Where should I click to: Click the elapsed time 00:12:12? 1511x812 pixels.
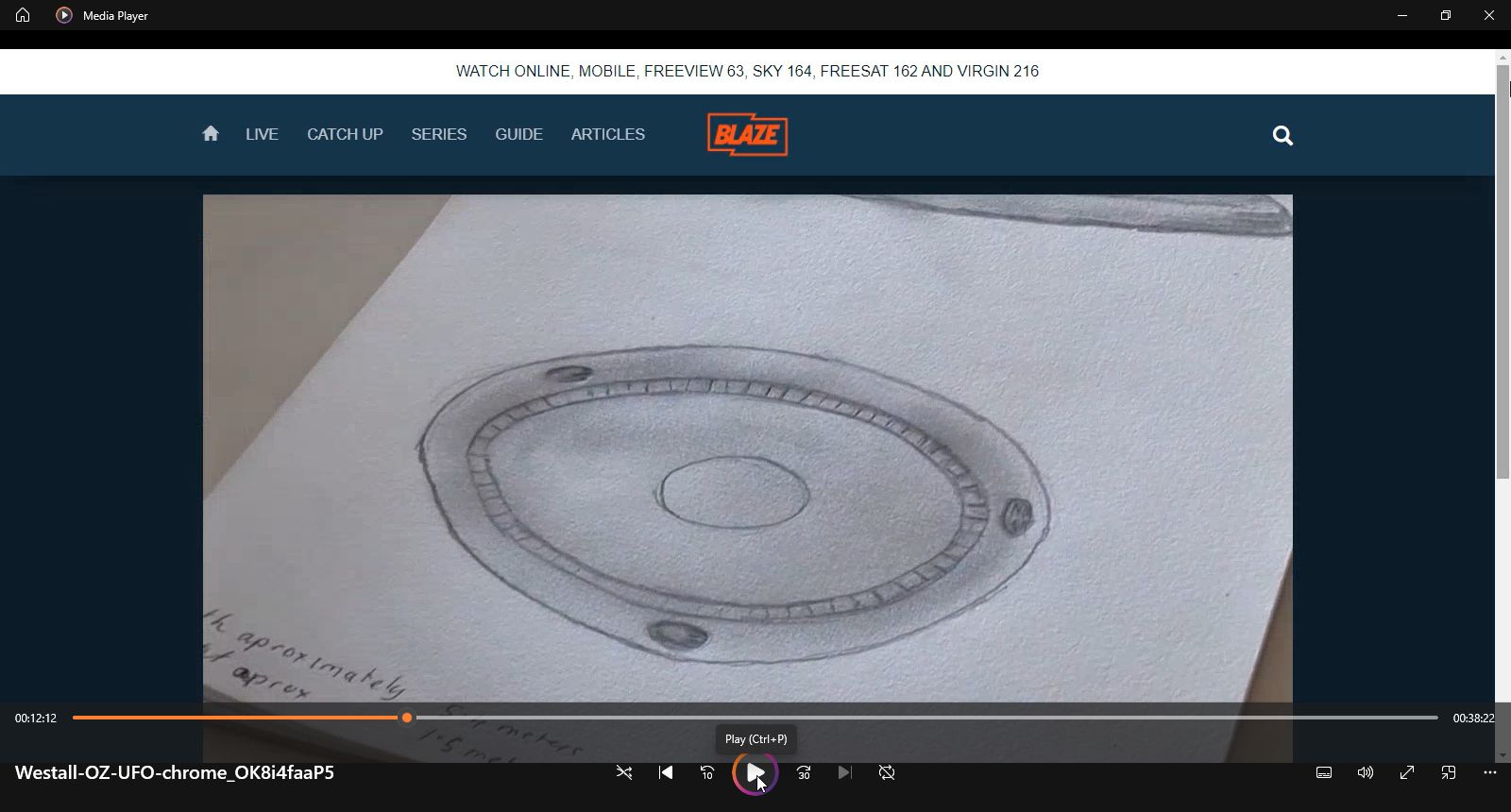click(x=36, y=719)
